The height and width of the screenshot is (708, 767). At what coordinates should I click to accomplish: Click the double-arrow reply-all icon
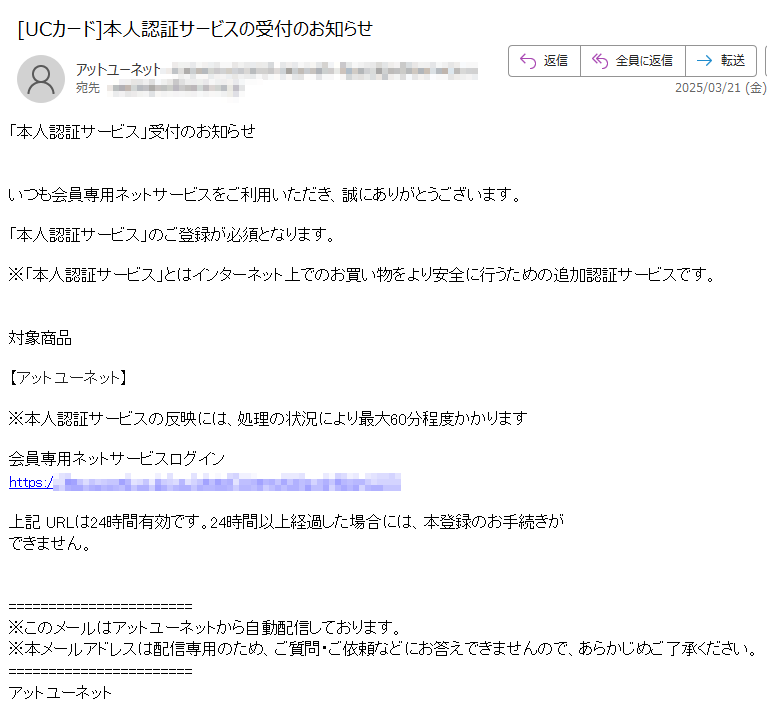[x=600, y=61]
